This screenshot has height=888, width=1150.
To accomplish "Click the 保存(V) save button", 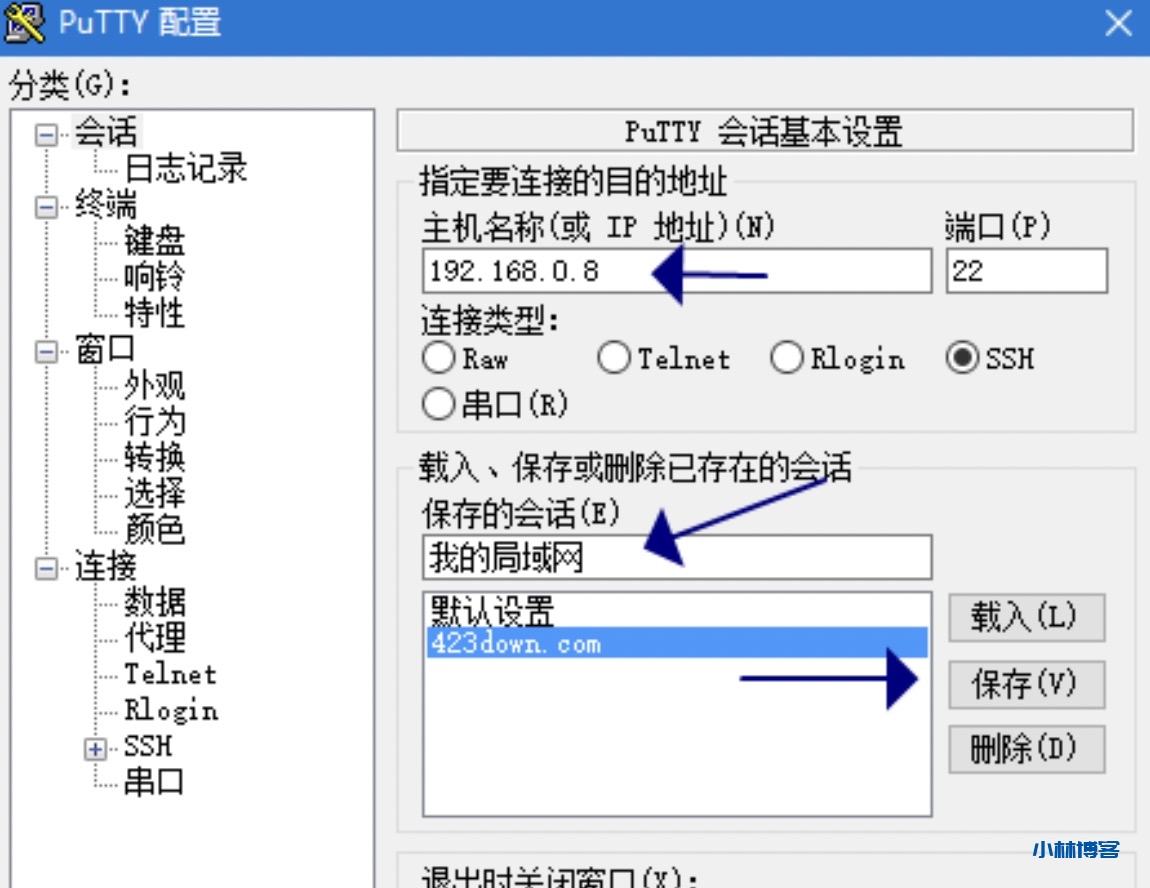I will (1026, 684).
